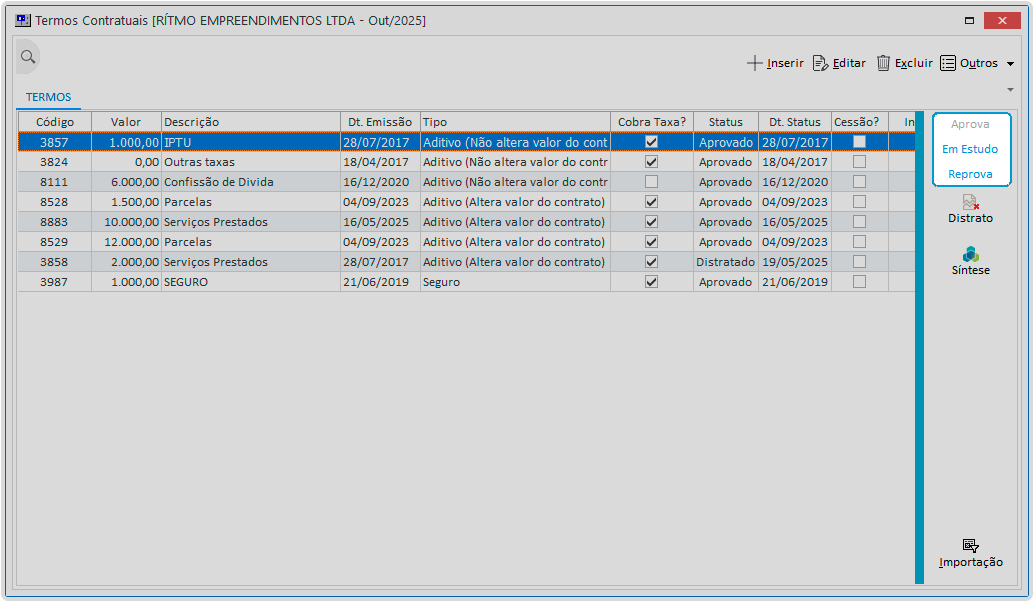This screenshot has height=602, width=1034.
Task: Click value 10.000,00 cell
Action: click(x=126, y=222)
